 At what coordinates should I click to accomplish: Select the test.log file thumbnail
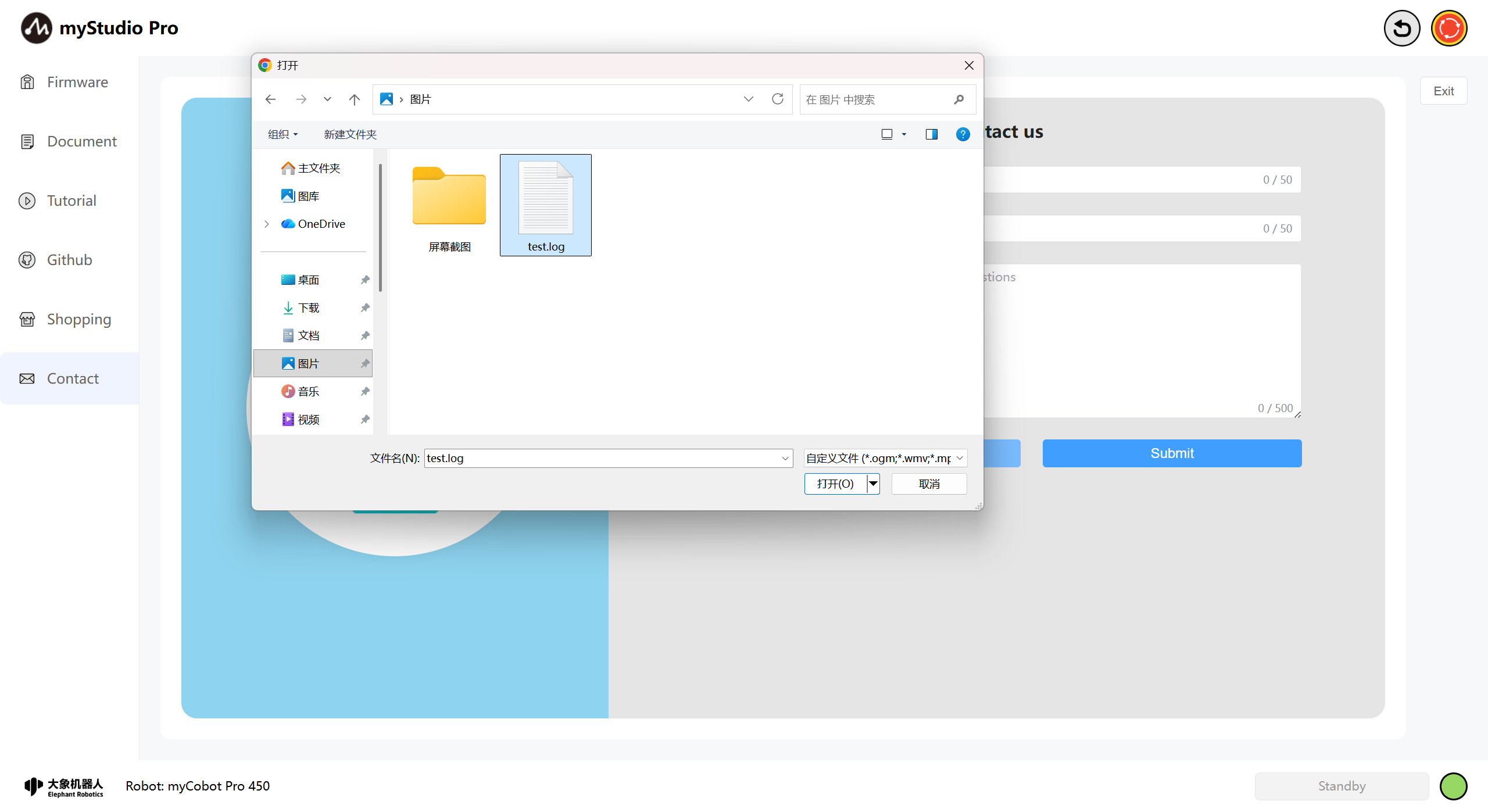tap(545, 205)
